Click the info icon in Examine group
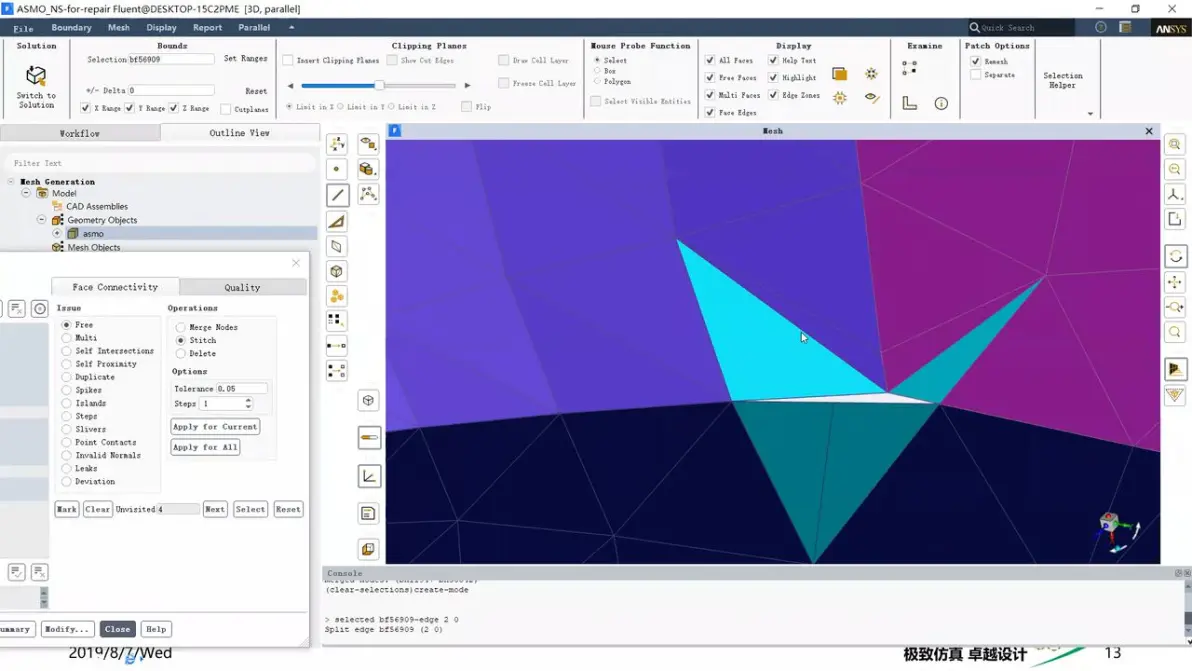The image size is (1192, 671). click(941, 103)
